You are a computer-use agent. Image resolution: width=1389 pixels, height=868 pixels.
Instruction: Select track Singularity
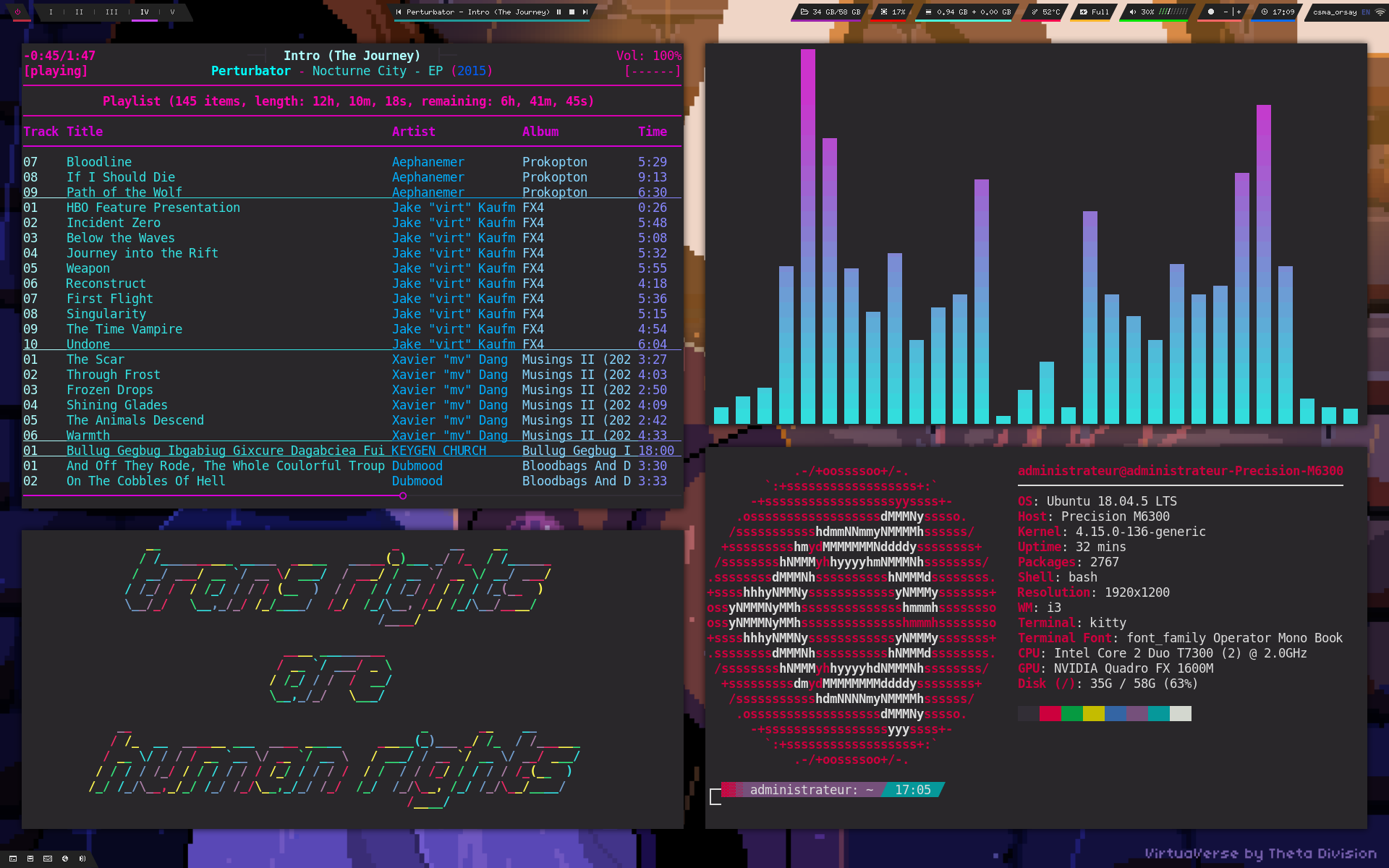tap(352, 314)
